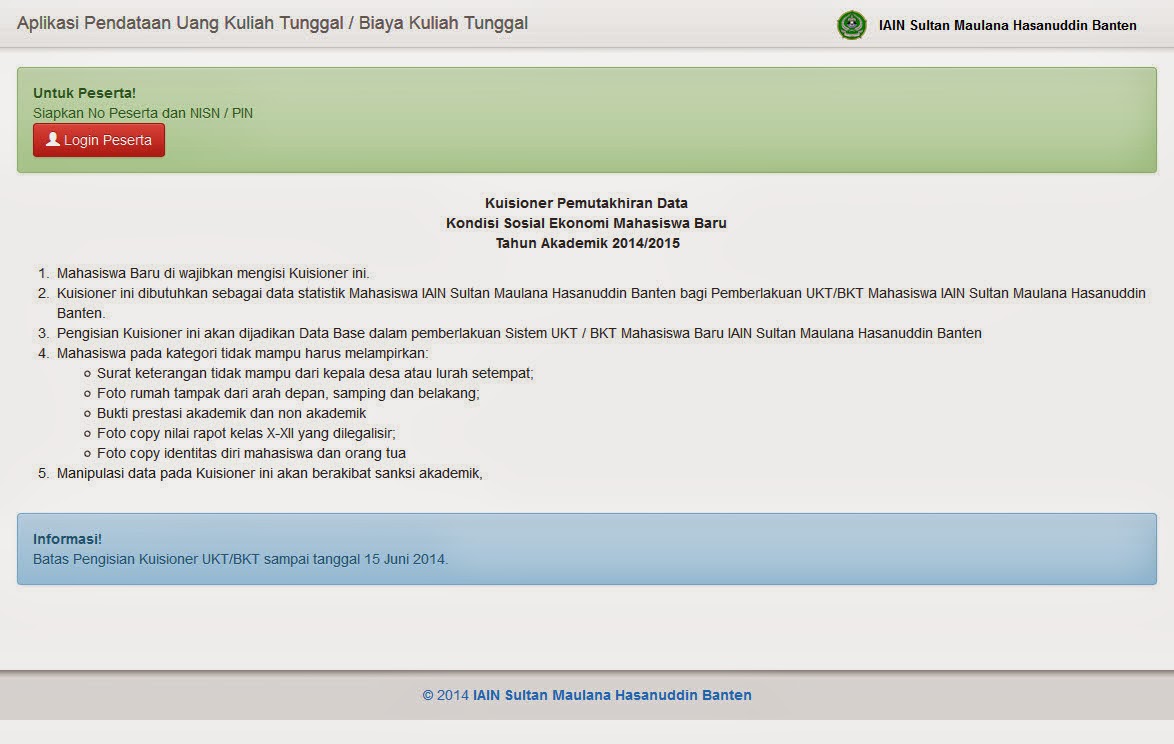Viewport: 1174px width, 744px height.
Task: Click the Kuisioner Pemutakhiran Data heading
Action: 586,203
